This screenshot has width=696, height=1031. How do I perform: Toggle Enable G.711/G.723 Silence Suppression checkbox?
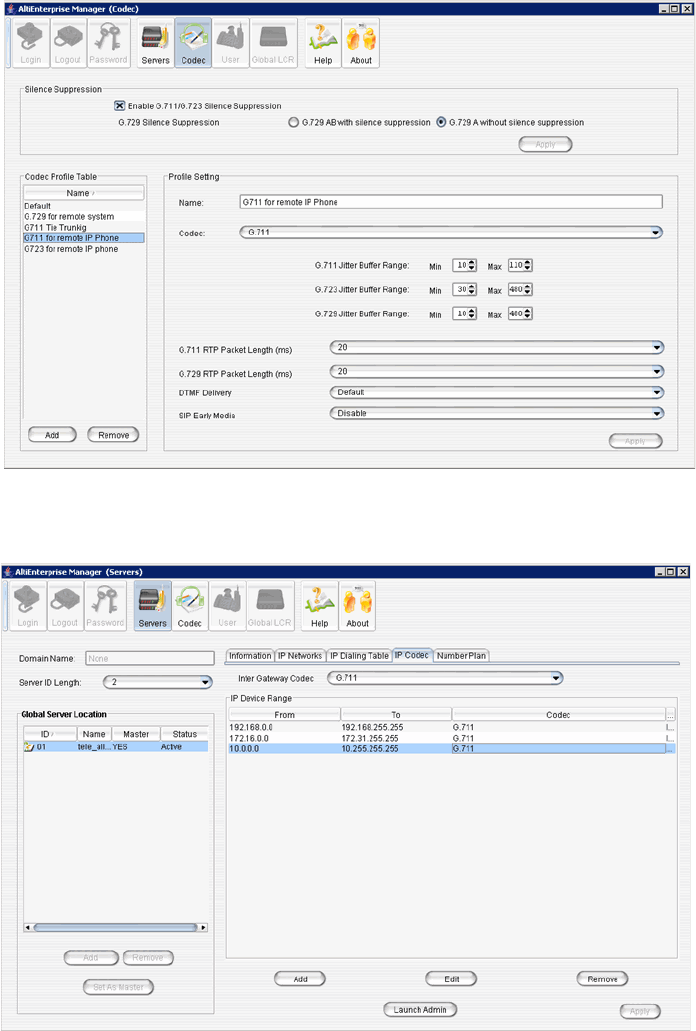(x=120, y=105)
